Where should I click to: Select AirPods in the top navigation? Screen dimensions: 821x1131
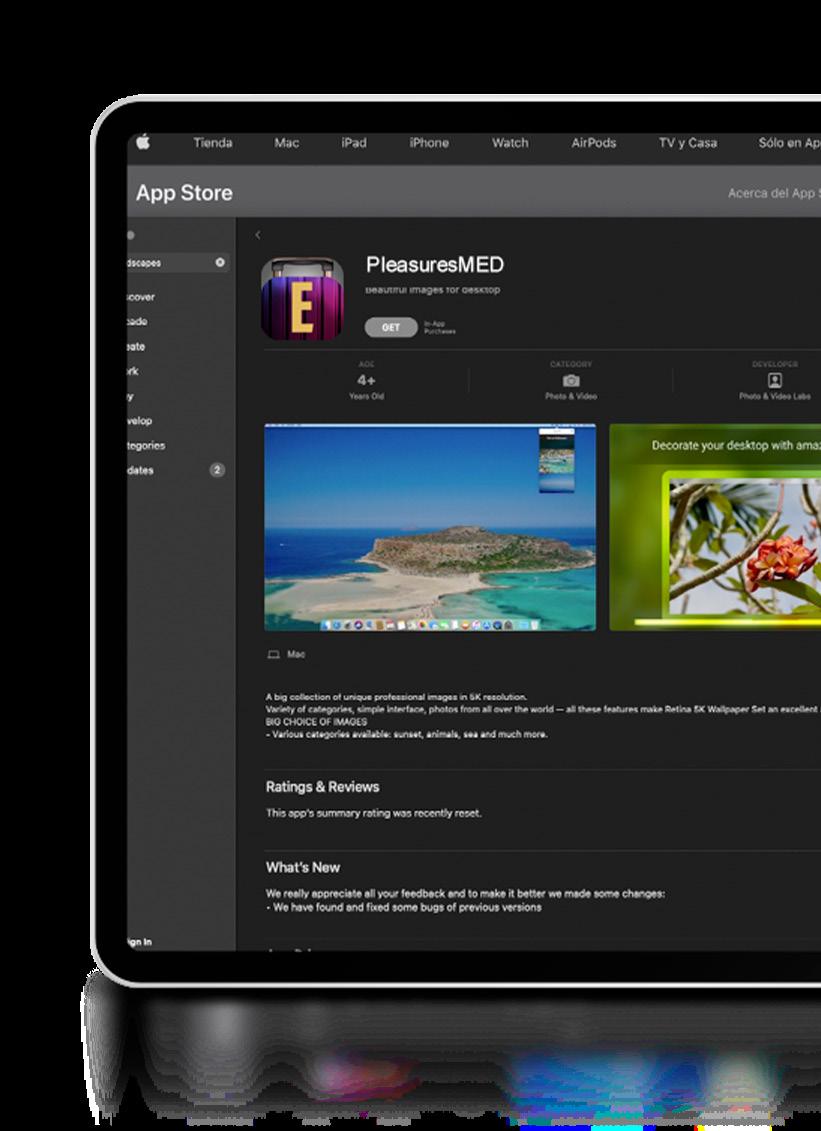594,143
